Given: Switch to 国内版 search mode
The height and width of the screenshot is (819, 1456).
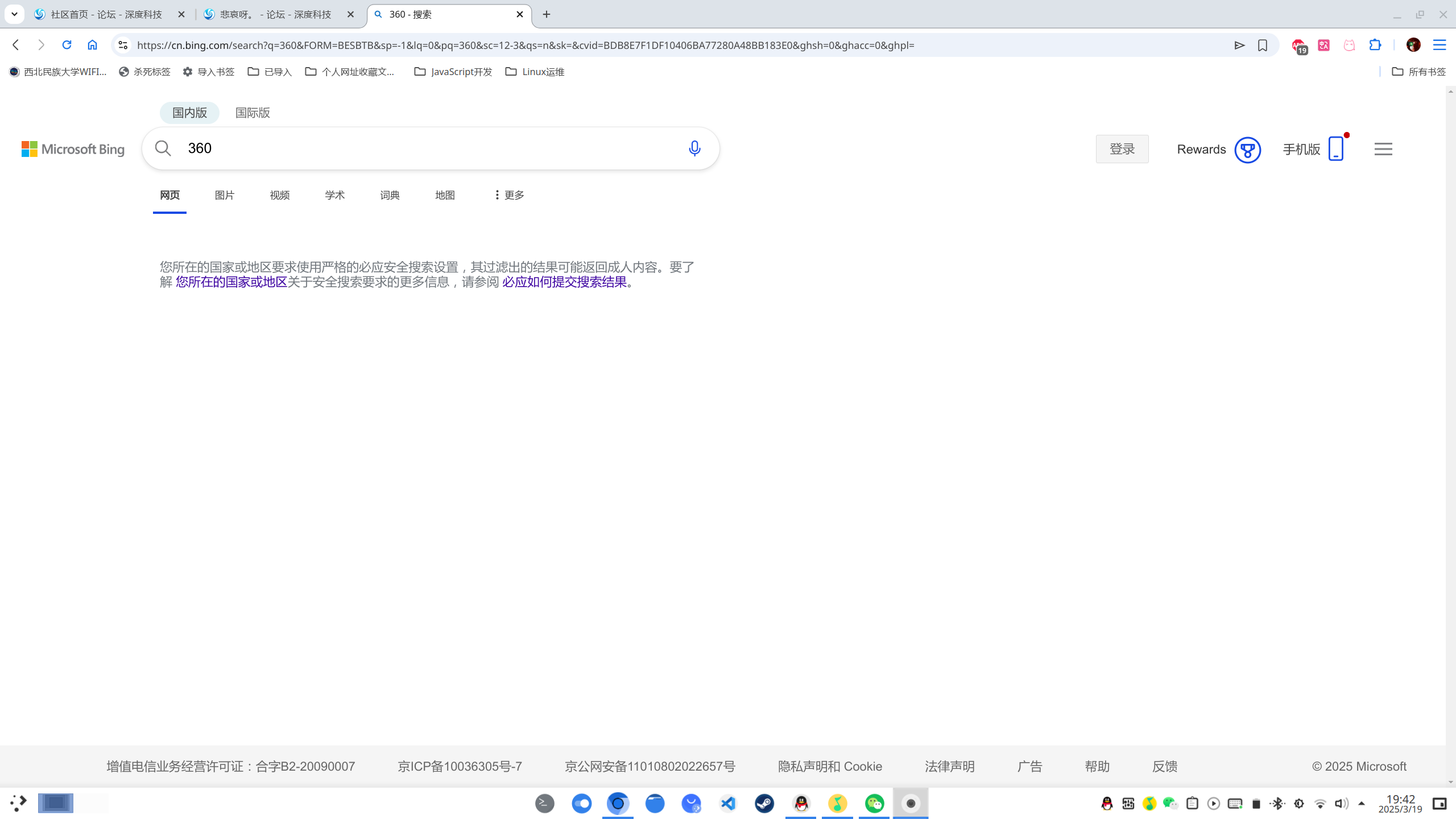Looking at the screenshot, I should coord(189,113).
